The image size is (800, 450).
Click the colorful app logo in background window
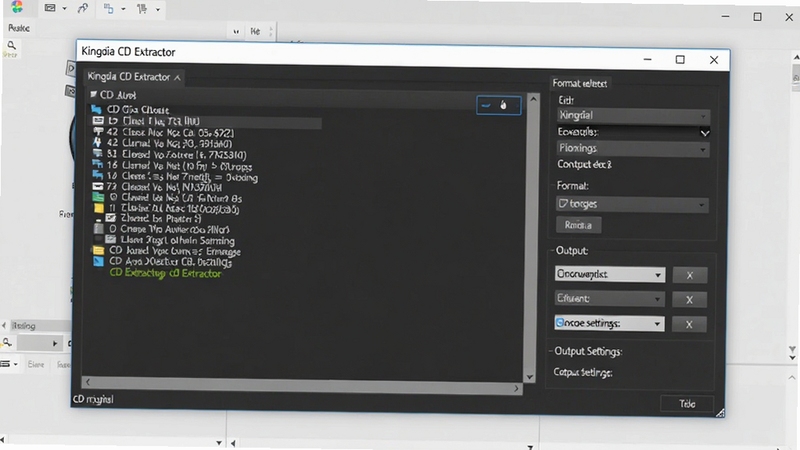pos(17,7)
